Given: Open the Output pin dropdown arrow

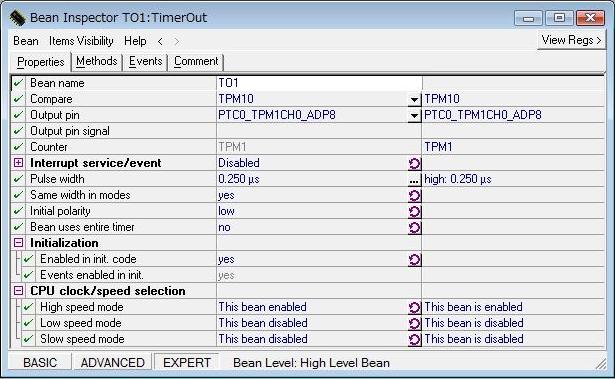Looking at the screenshot, I should click(x=414, y=116).
